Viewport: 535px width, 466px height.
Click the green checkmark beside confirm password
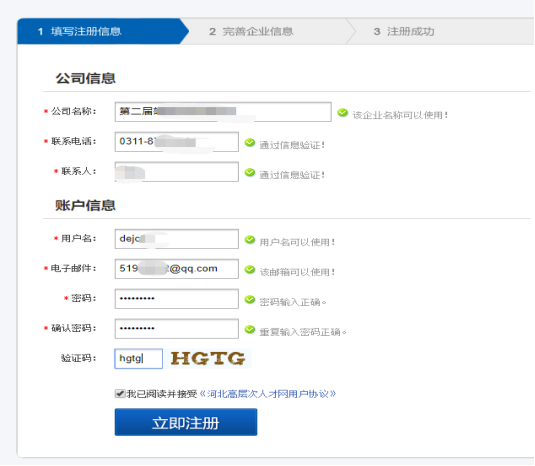(250, 330)
